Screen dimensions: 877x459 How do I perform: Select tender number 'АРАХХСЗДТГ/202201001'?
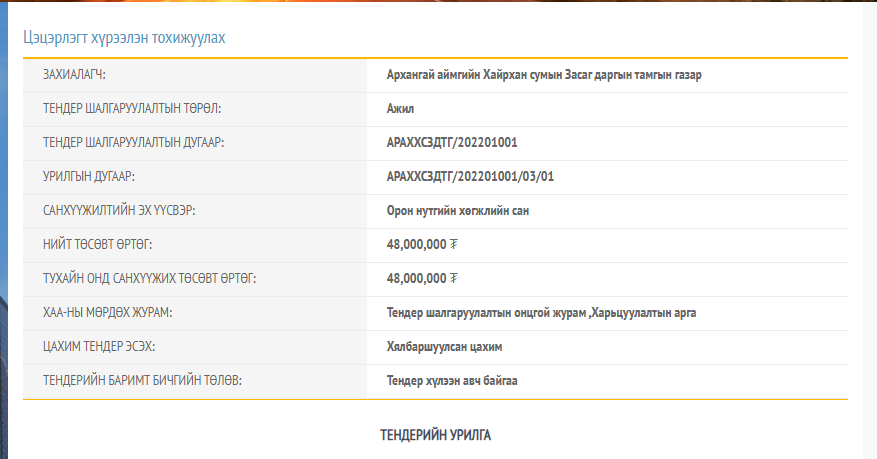(x=451, y=143)
